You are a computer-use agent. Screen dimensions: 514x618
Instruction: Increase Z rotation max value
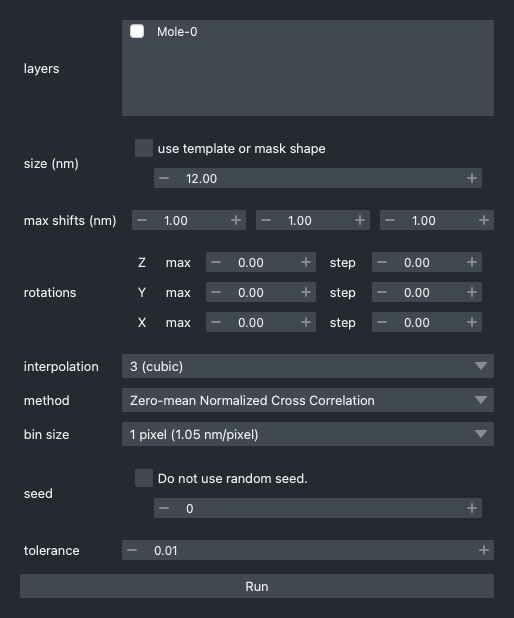pyautogui.click(x=306, y=262)
